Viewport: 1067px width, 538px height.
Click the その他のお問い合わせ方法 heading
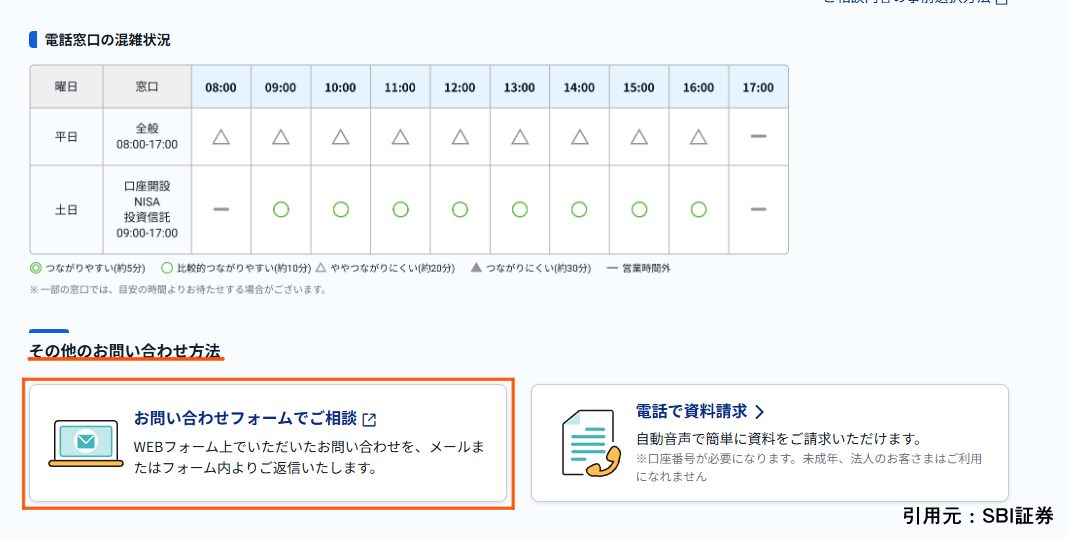click(125, 351)
